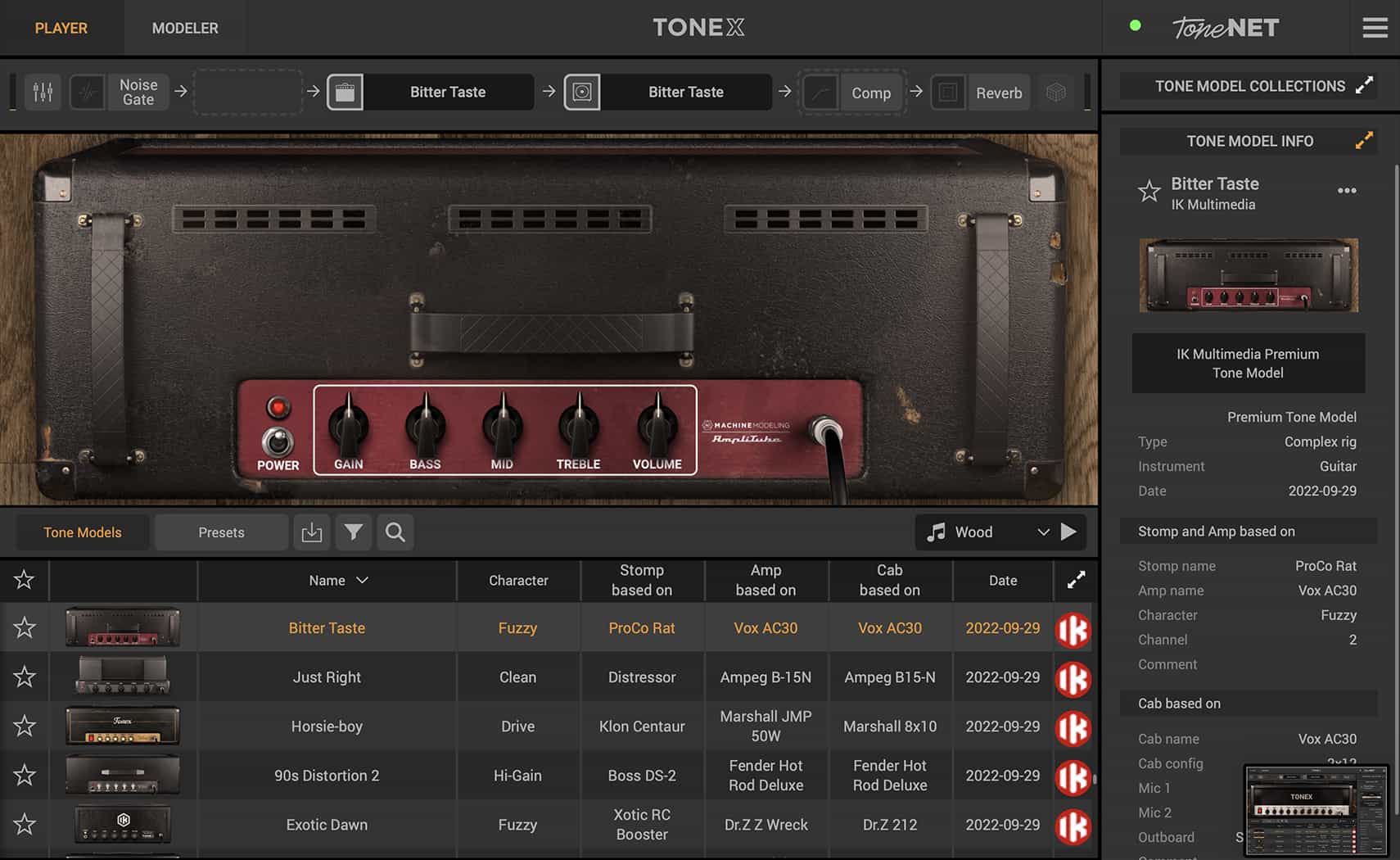Turn the GAIN knob on the amp
Screen dimensions: 1400x860
pyautogui.click(x=350, y=427)
